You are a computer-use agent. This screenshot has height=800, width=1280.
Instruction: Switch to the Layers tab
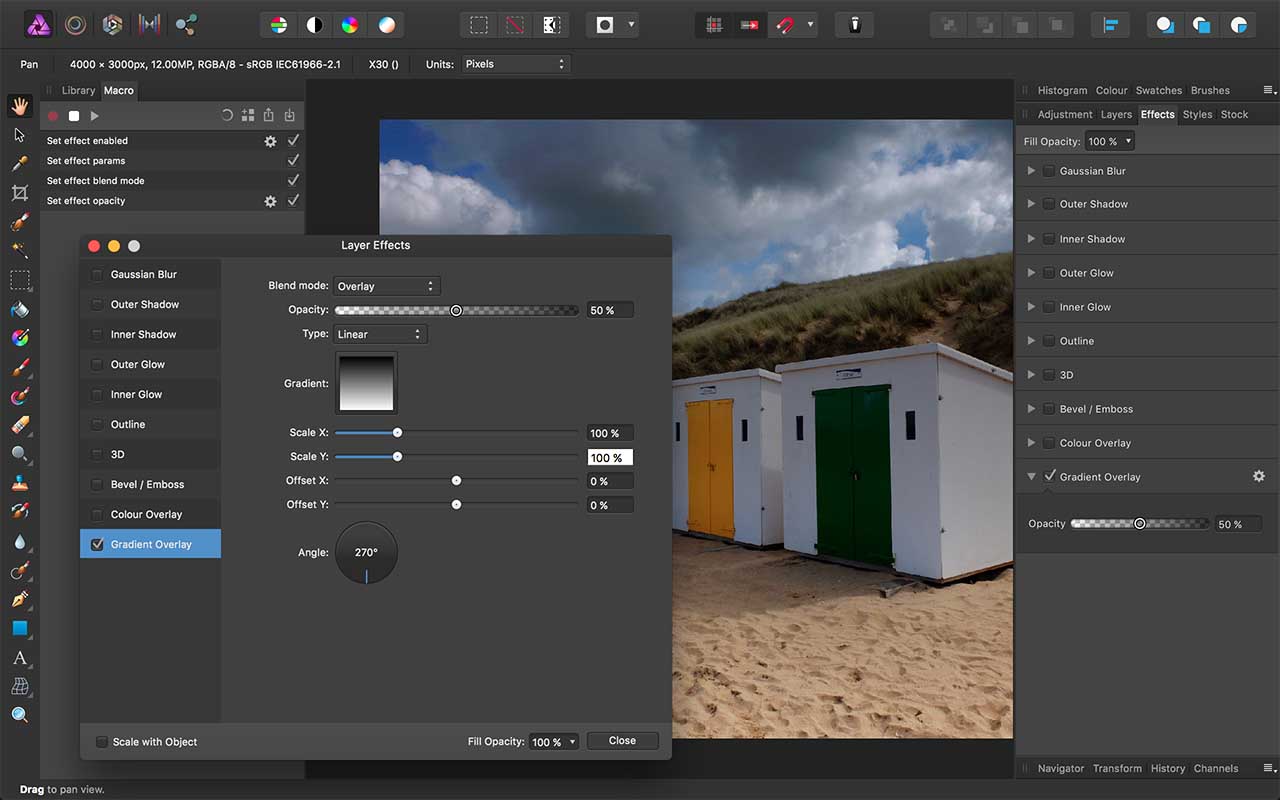(1116, 114)
